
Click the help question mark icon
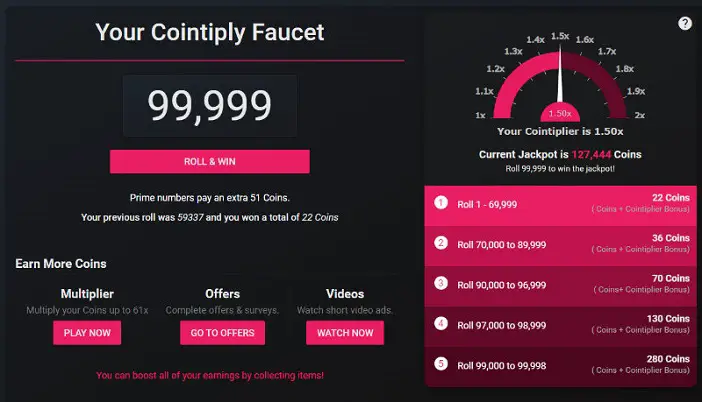point(685,23)
